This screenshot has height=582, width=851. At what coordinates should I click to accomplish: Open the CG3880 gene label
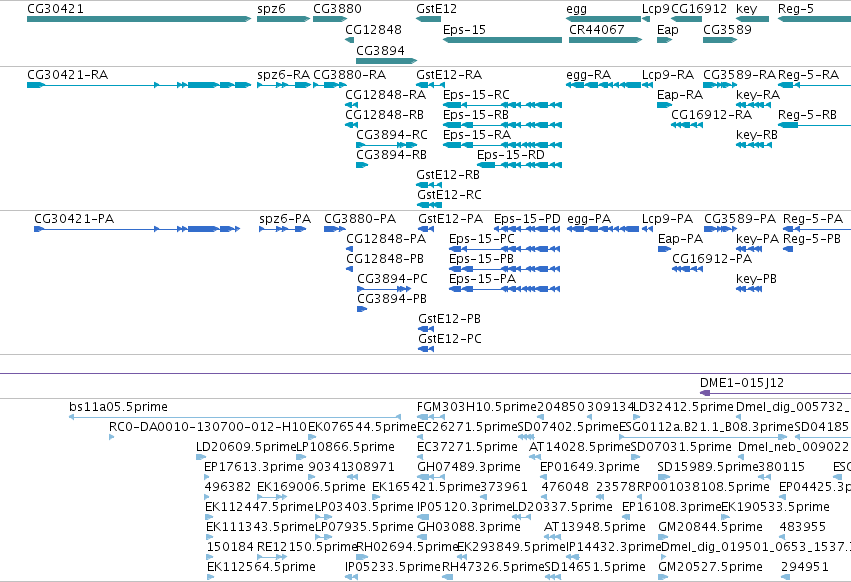(x=337, y=9)
